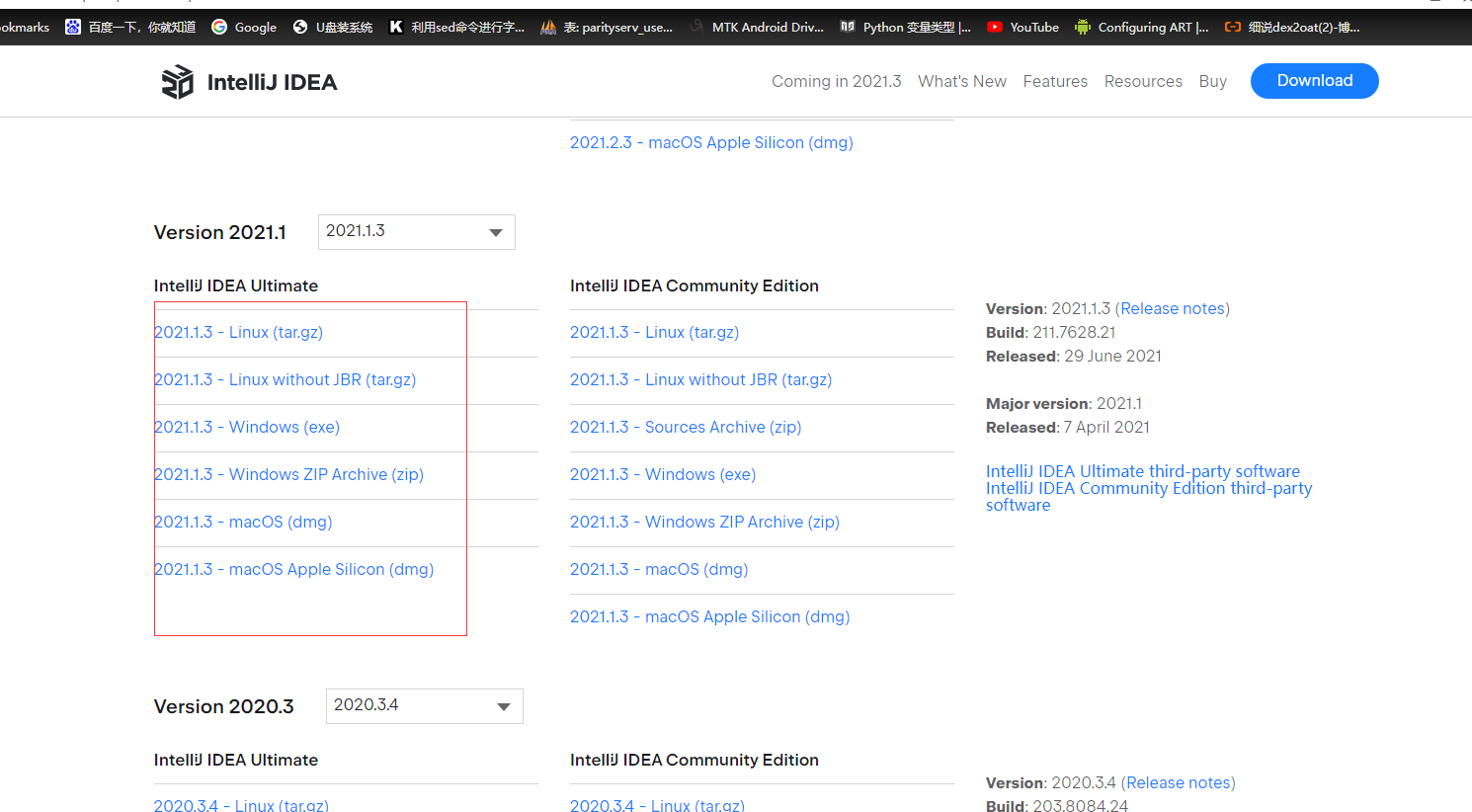The width and height of the screenshot is (1472, 812).
Task: Download Community 2021.1.3 Sources Archive (zip)
Action: pyautogui.click(x=686, y=427)
